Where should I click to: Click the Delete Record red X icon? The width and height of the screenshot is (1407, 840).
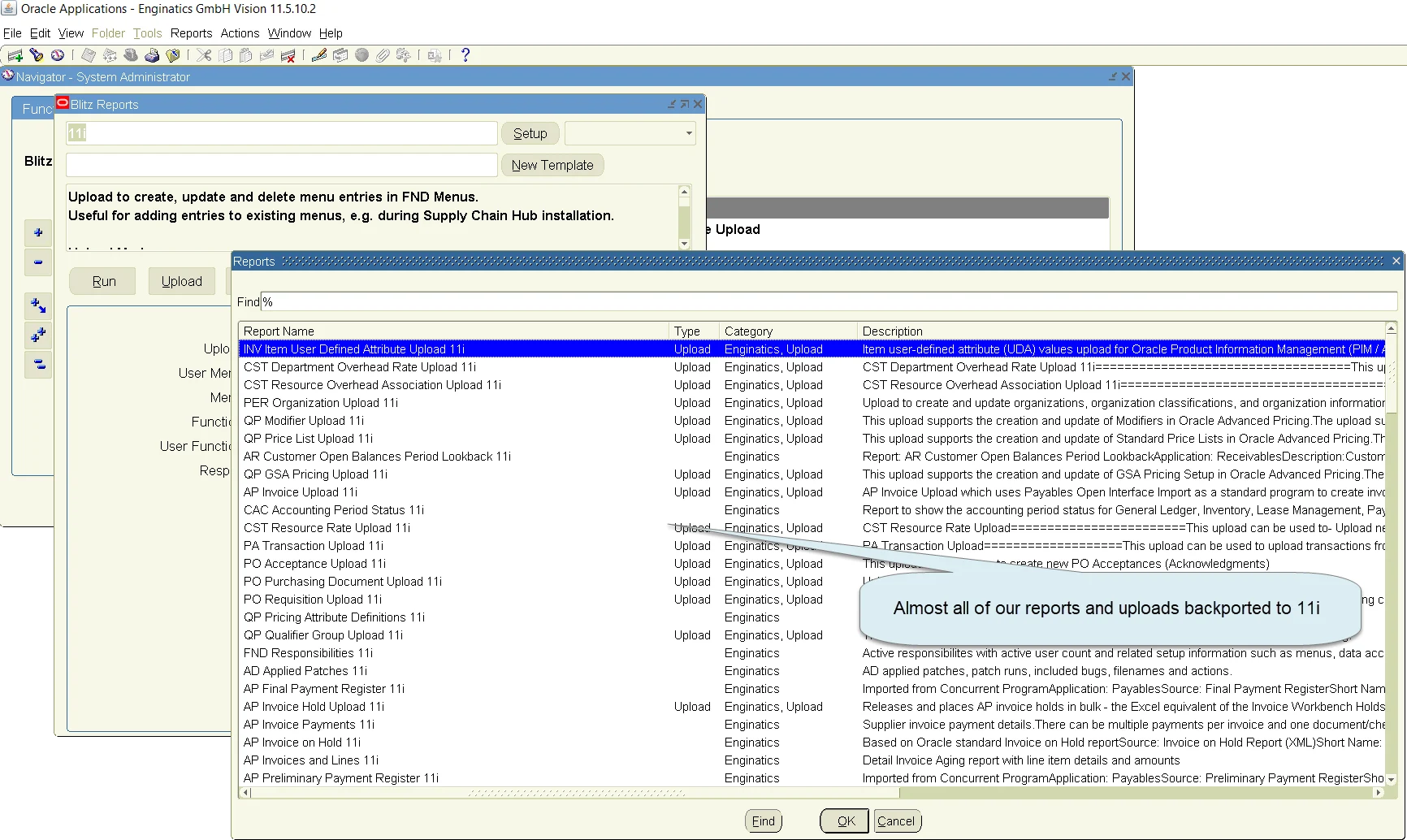point(288,55)
